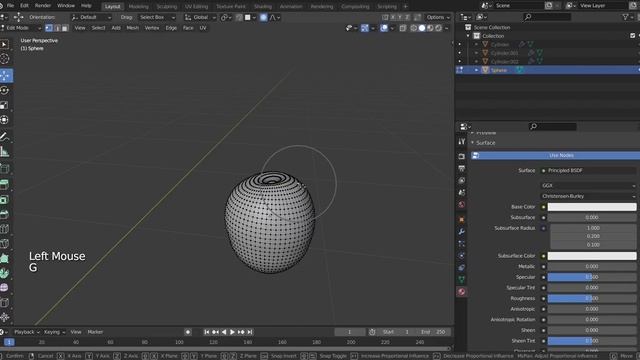Screen dimensions: 640x360
Task: Open the Render menu
Action: point(42,6)
